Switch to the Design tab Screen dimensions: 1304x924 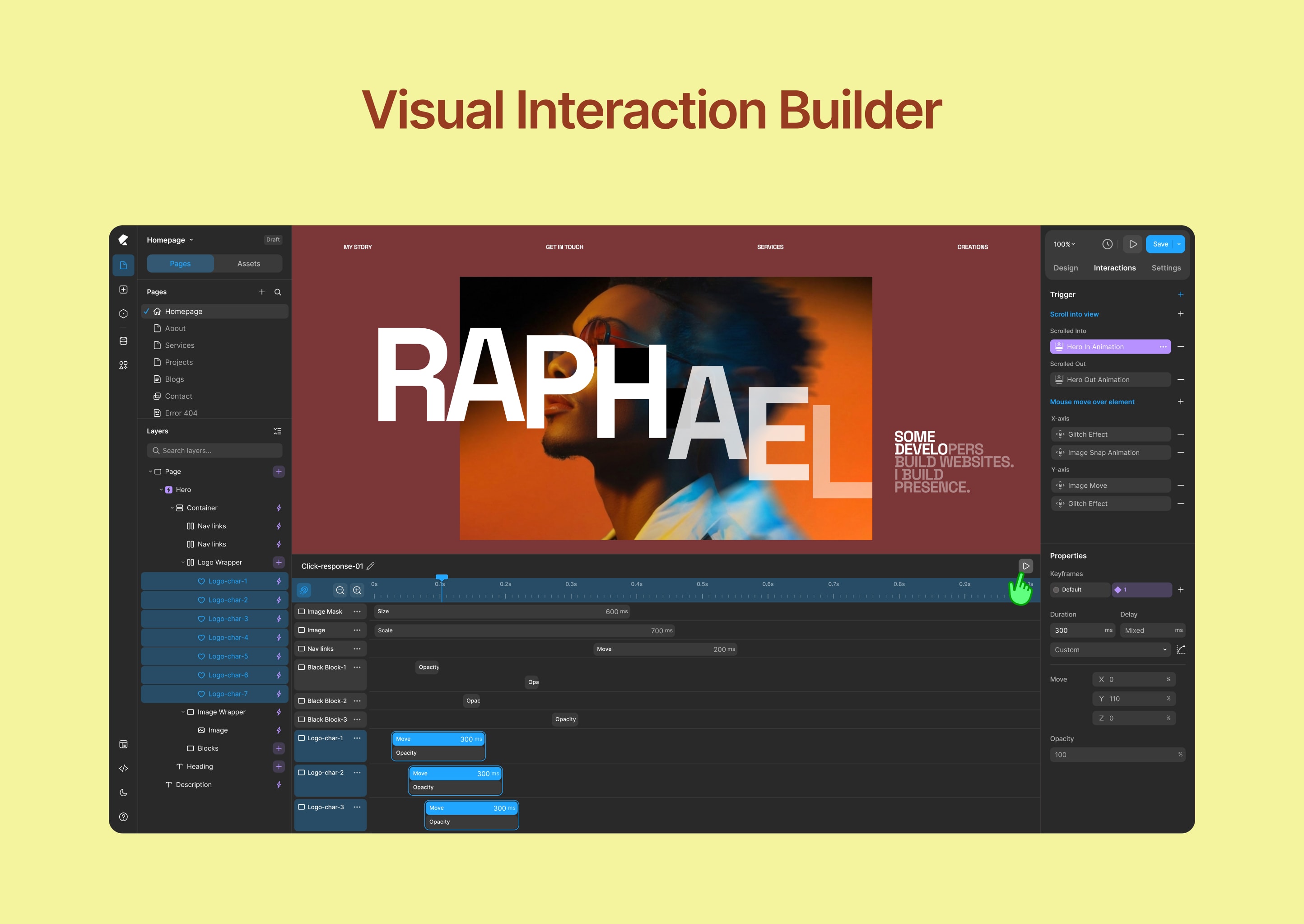pos(1065,268)
